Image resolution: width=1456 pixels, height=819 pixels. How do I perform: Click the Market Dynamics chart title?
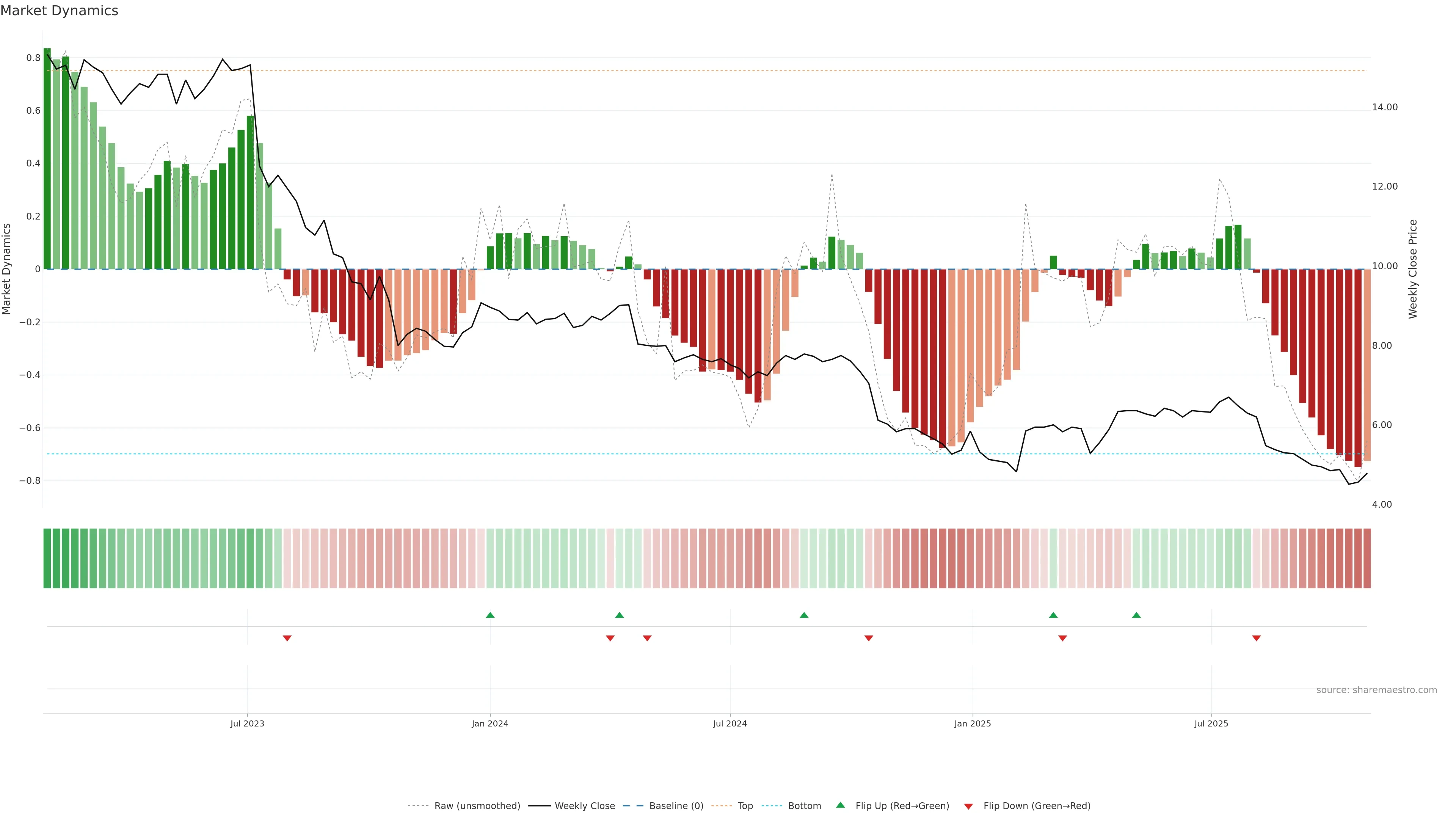tap(60, 11)
